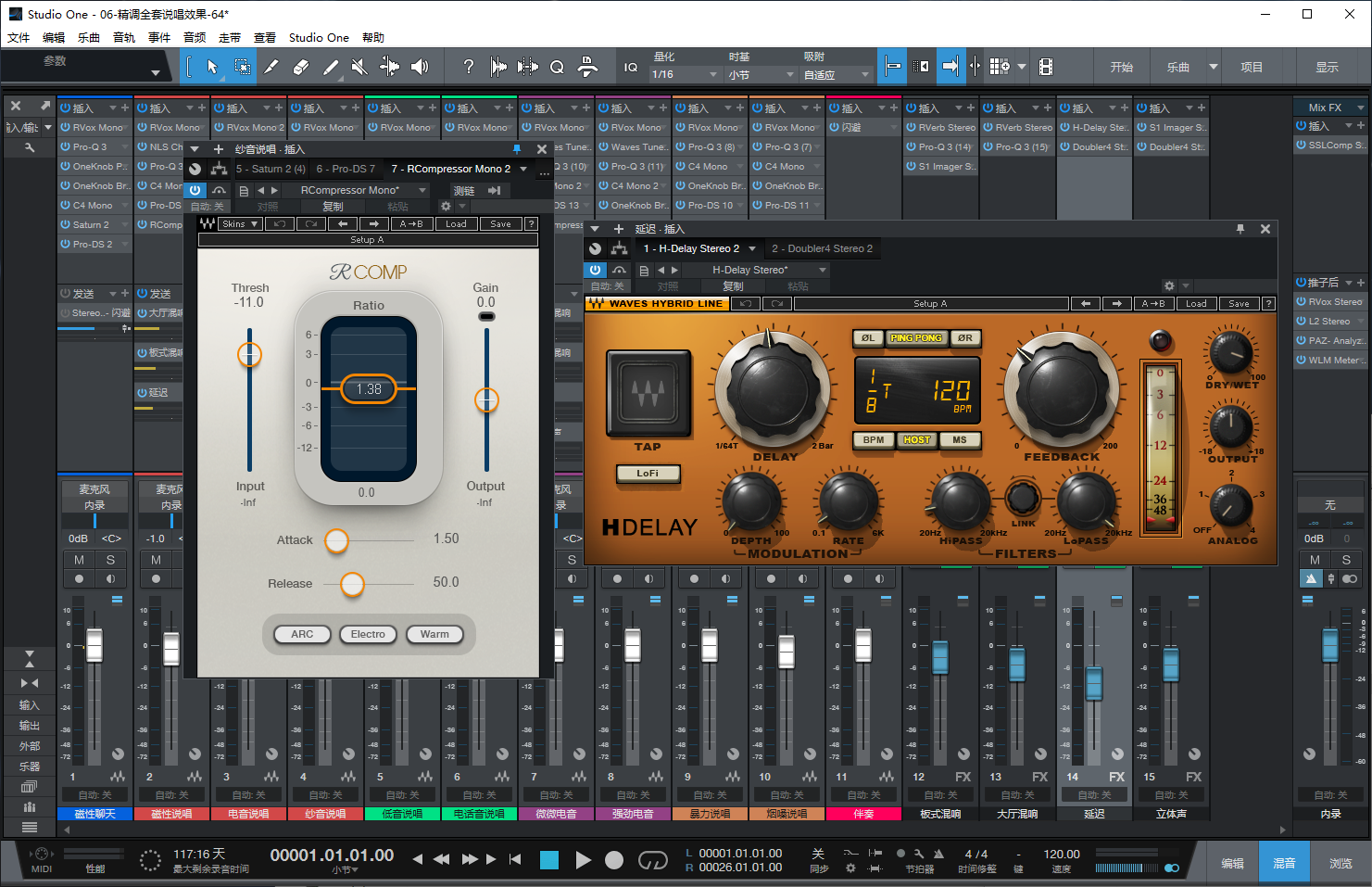
Task: Switch RComp to Warm mode
Action: click(434, 635)
